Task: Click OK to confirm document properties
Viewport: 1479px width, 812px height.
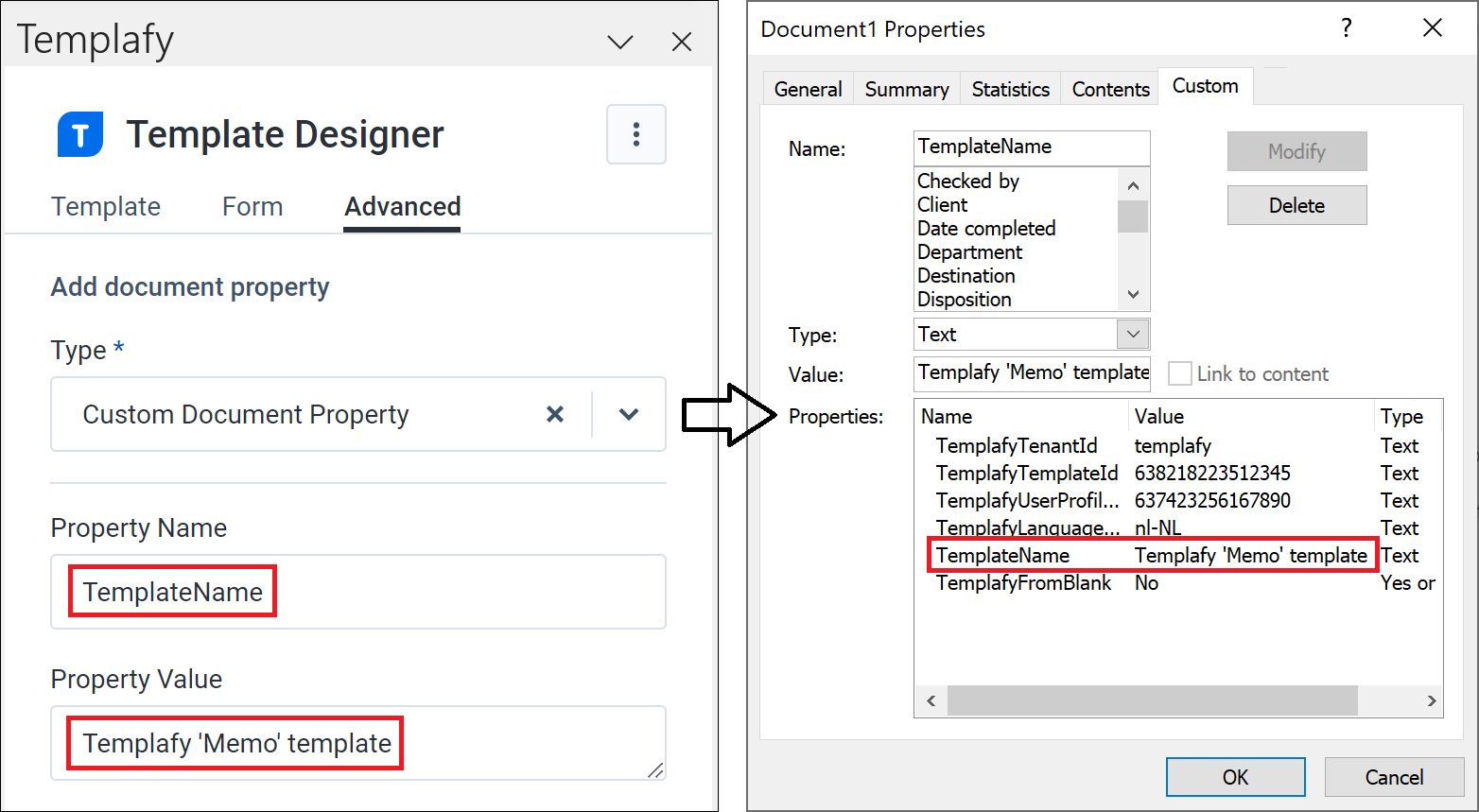Action: 1235,776
